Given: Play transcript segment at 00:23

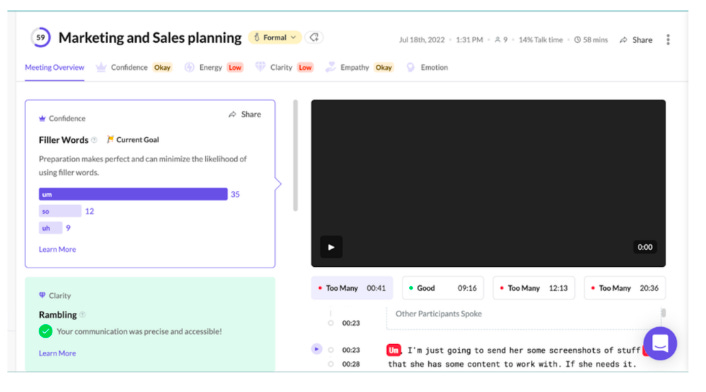Looking at the screenshot, I should pos(317,349).
